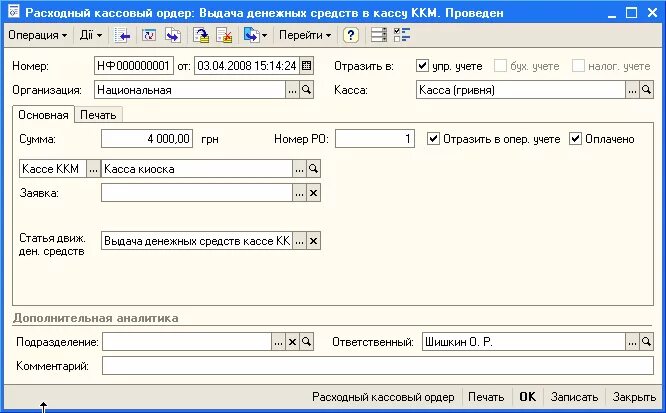This screenshot has height=413, width=666.
Task: Switch to the Печать tab
Action: (x=98, y=115)
